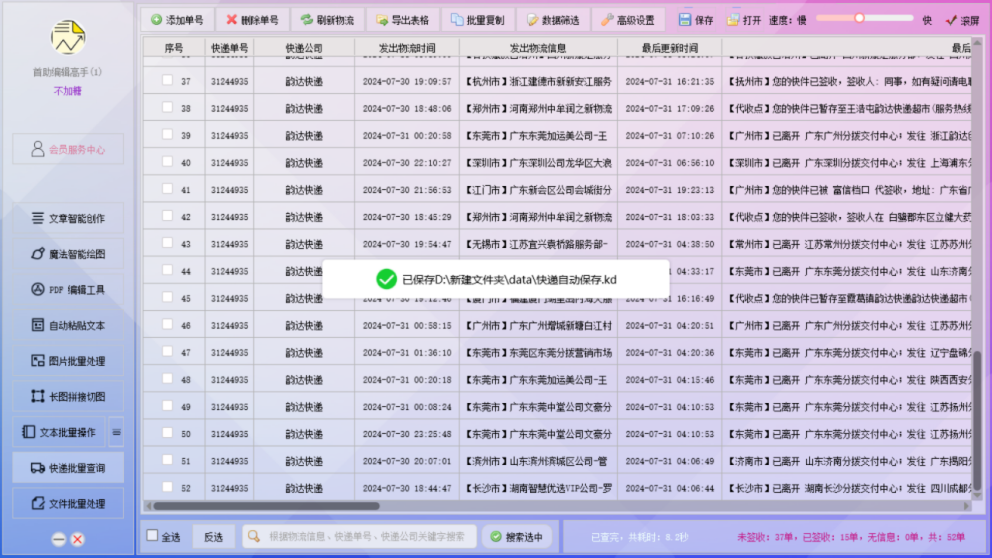
Task: Click time cell 2024-07-30 19:09:57
Action: click(x=407, y=81)
